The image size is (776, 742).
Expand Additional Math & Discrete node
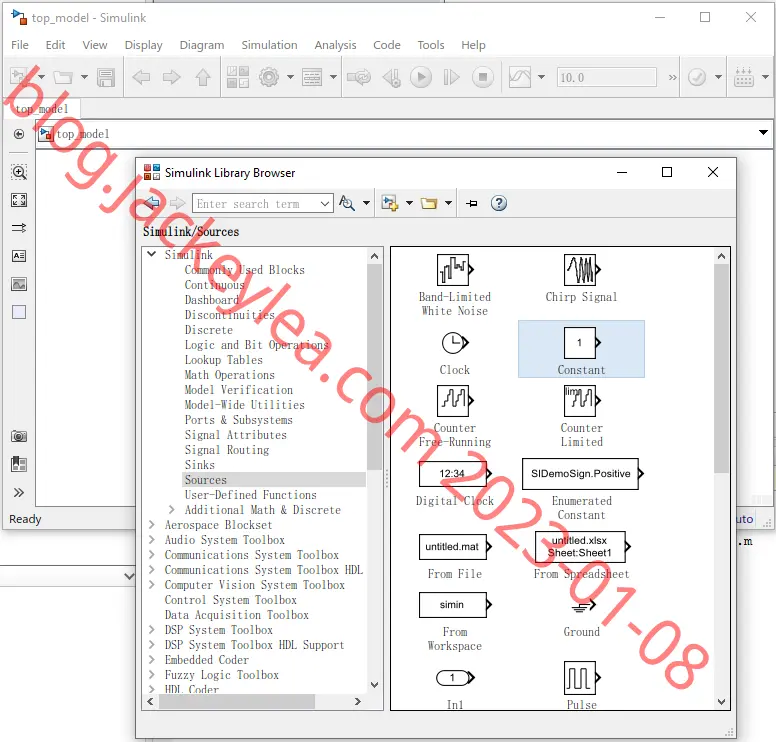[172, 510]
